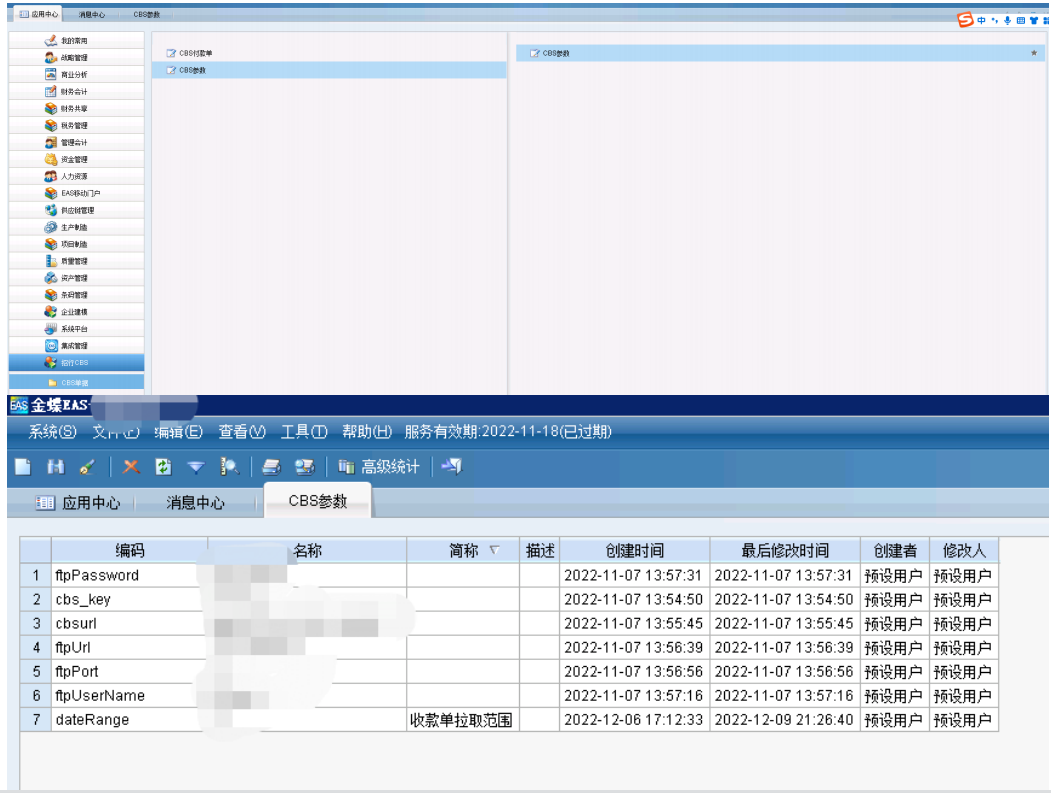The height and width of the screenshot is (793, 1051).
Task: Click the green refresh toolbar icon
Action: [x=163, y=467]
